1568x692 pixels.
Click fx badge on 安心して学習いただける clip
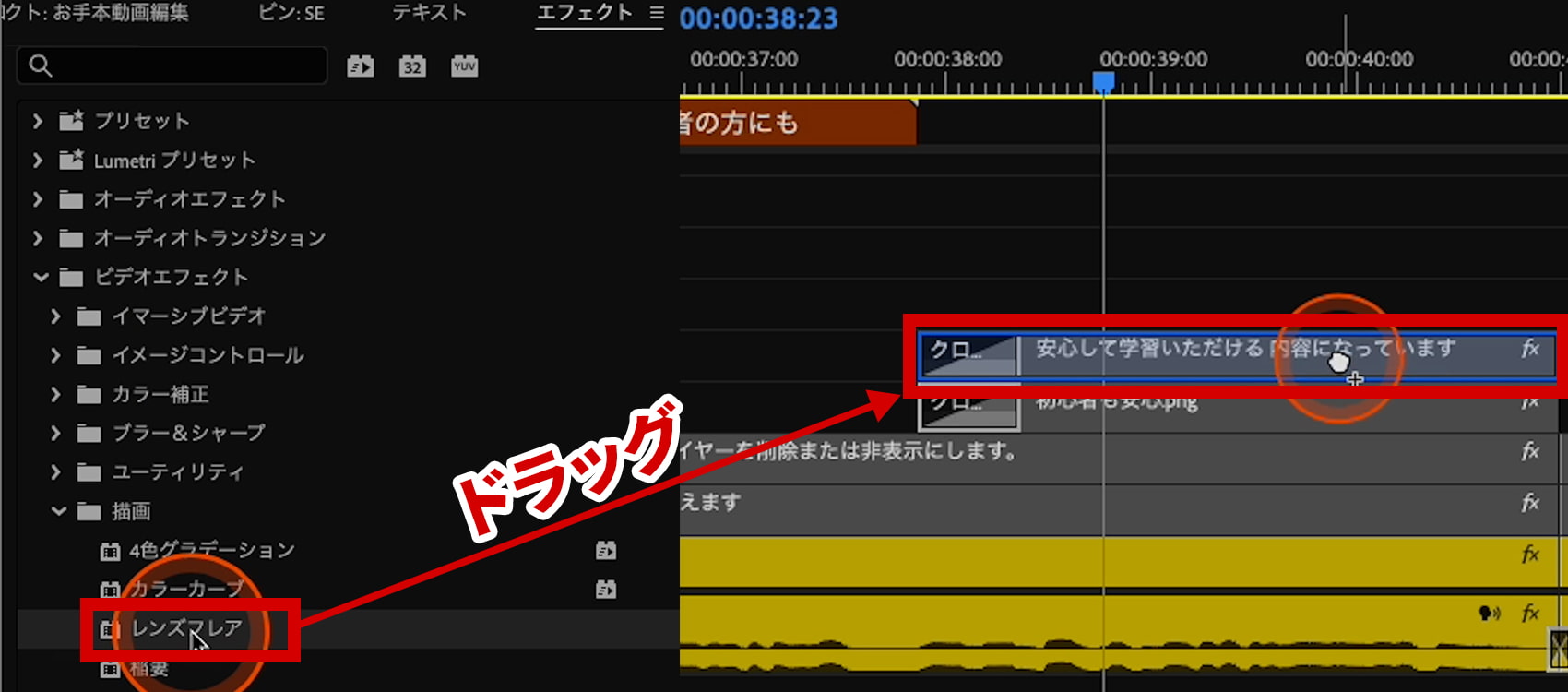pyautogui.click(x=1530, y=349)
